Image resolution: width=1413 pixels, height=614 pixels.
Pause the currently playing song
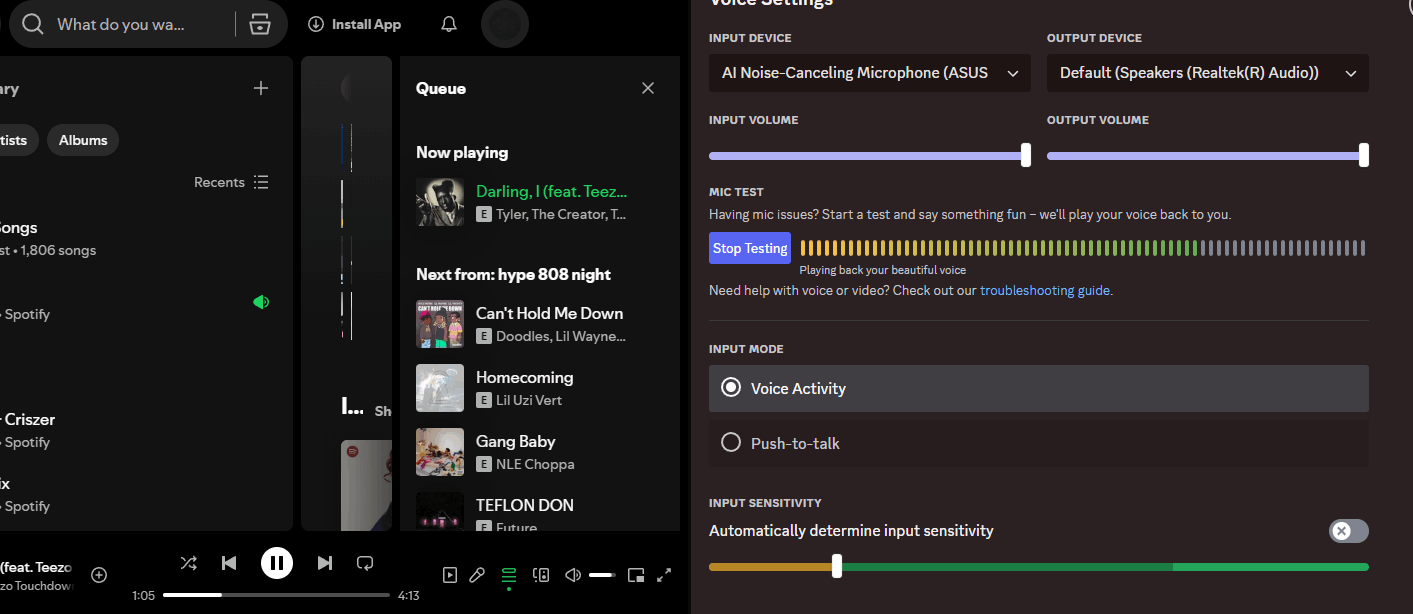(277, 563)
